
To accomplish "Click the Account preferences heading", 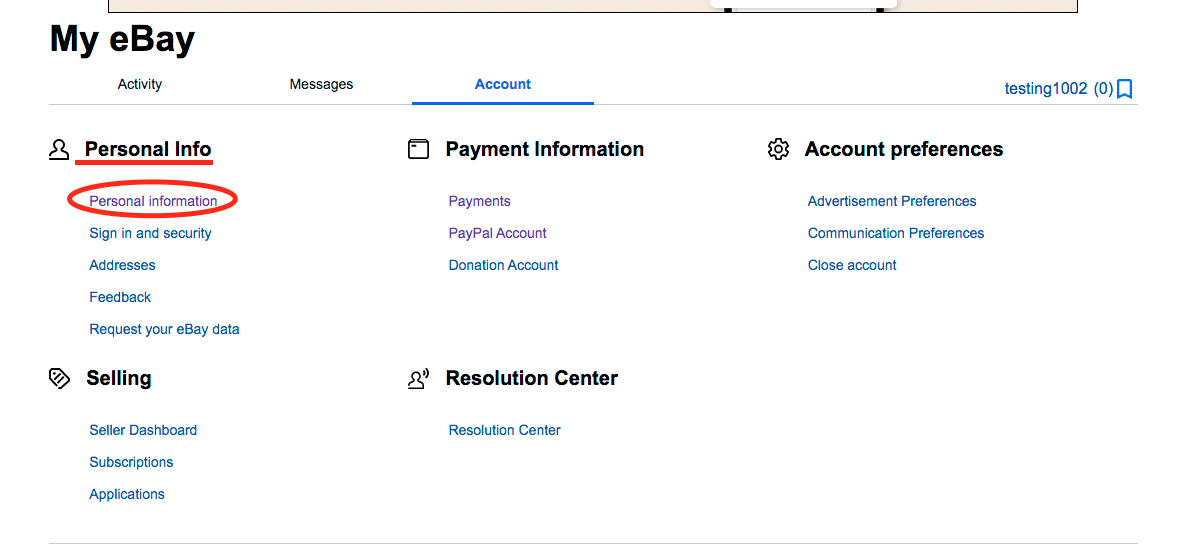I will coord(904,149).
